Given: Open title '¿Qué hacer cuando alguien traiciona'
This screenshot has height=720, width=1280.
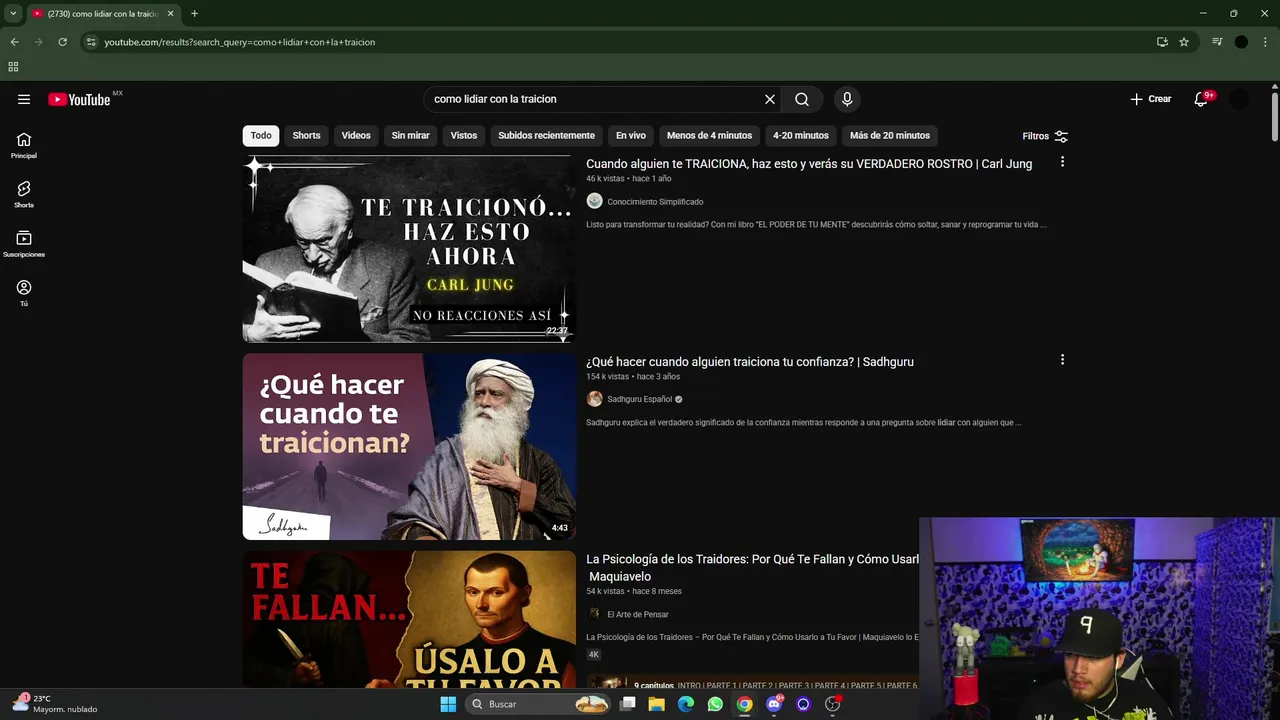Looking at the screenshot, I should [x=750, y=362].
